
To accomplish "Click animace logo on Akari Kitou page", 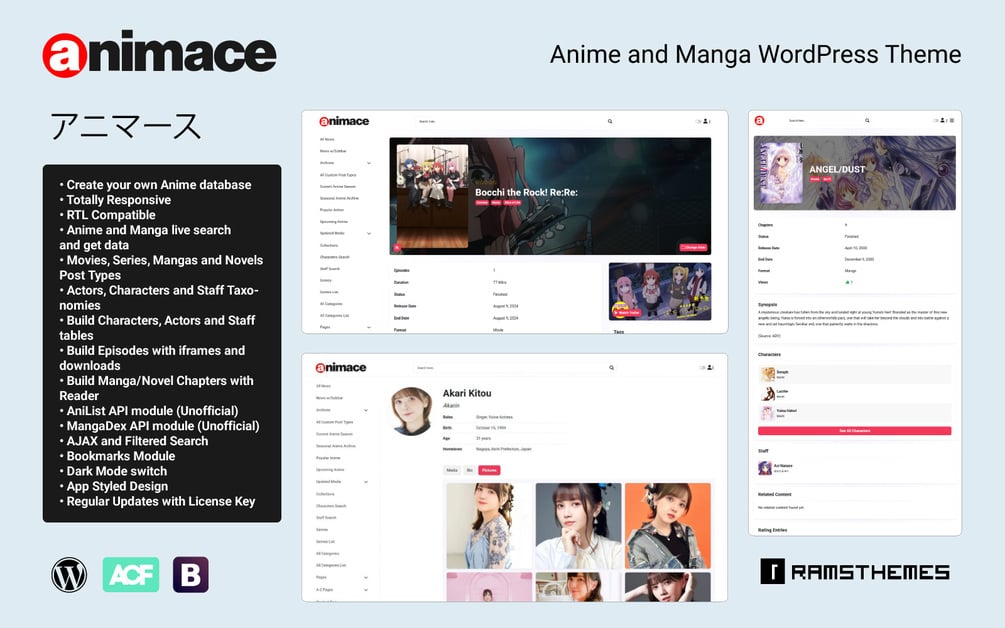I will 341,368.
